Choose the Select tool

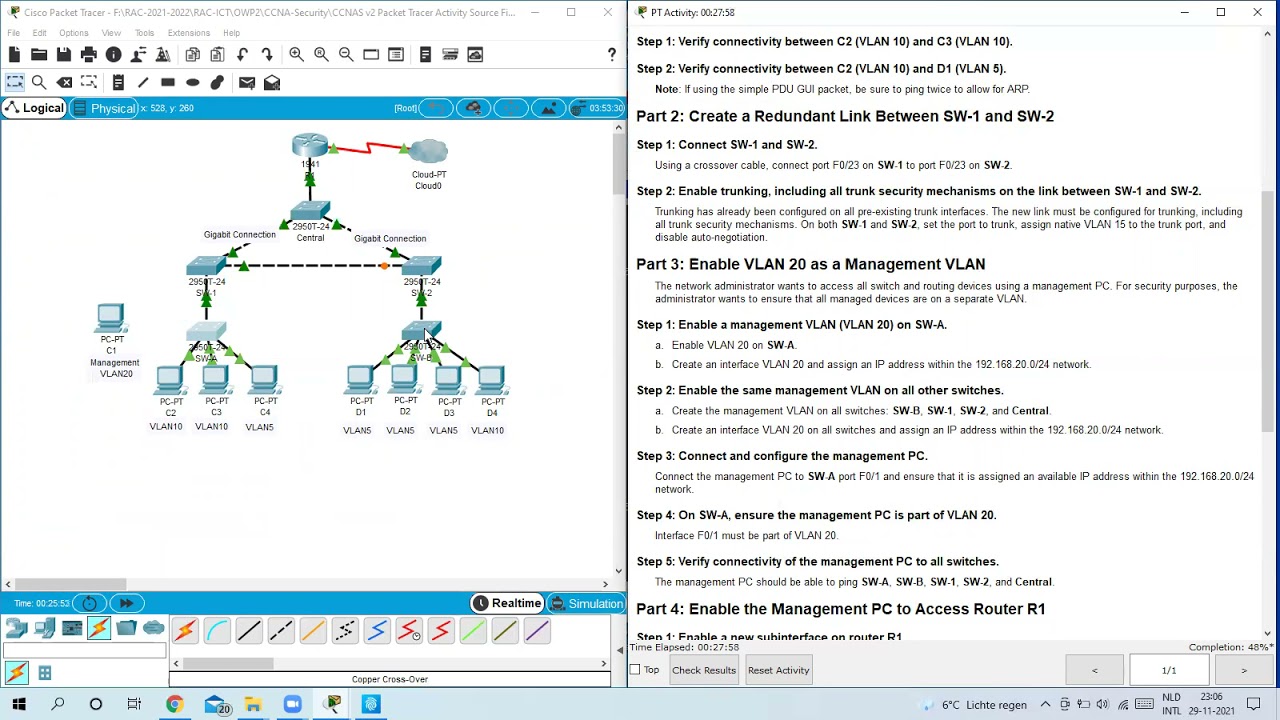[x=15, y=83]
